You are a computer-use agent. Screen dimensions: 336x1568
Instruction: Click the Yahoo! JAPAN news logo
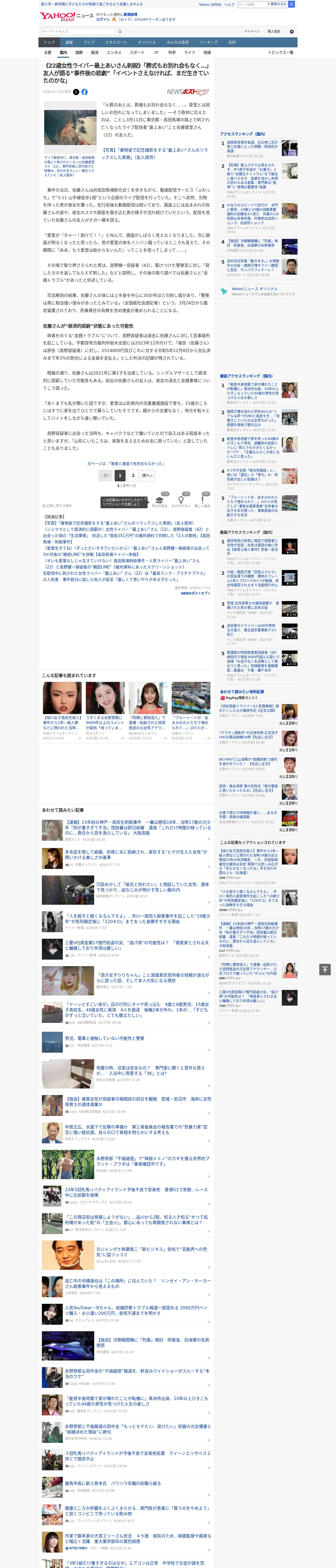coord(67,16)
